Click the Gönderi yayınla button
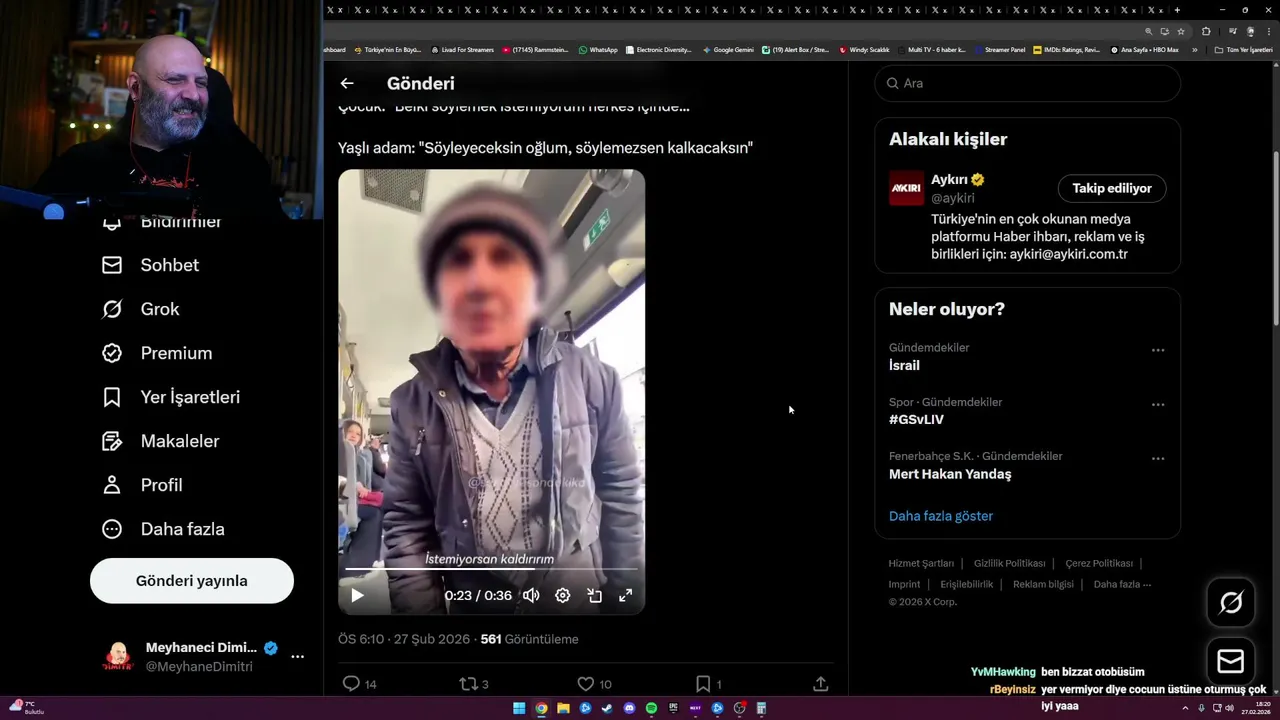 pos(192,581)
